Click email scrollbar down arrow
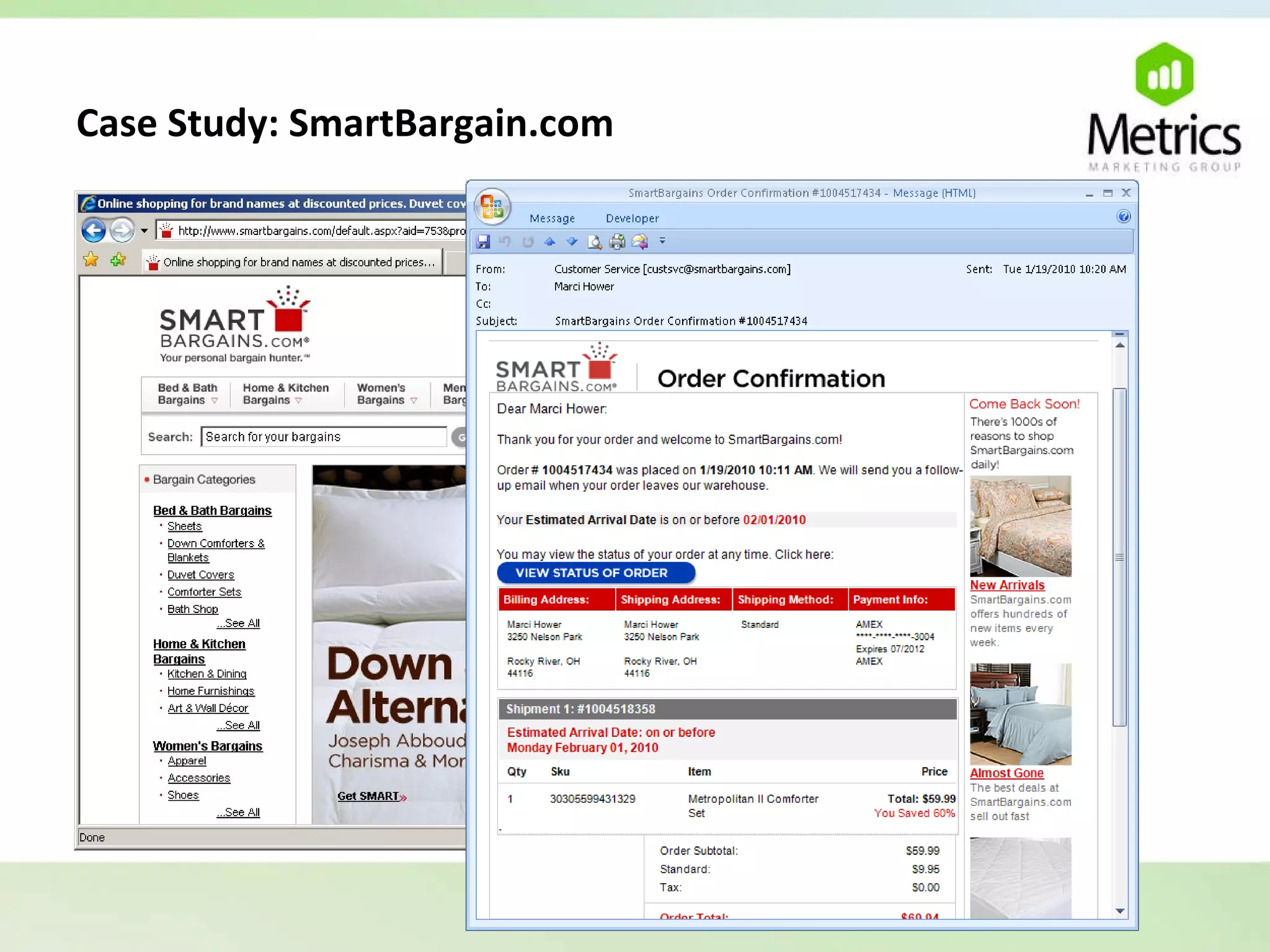 coord(1119,910)
